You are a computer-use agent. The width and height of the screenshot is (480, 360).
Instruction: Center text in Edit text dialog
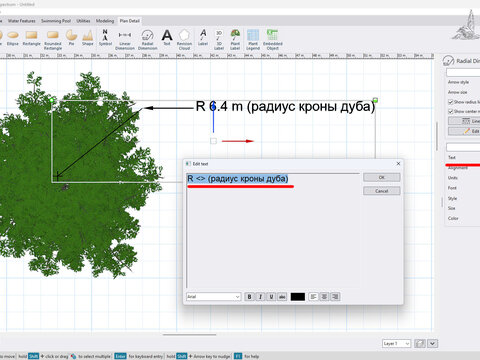coord(324,297)
